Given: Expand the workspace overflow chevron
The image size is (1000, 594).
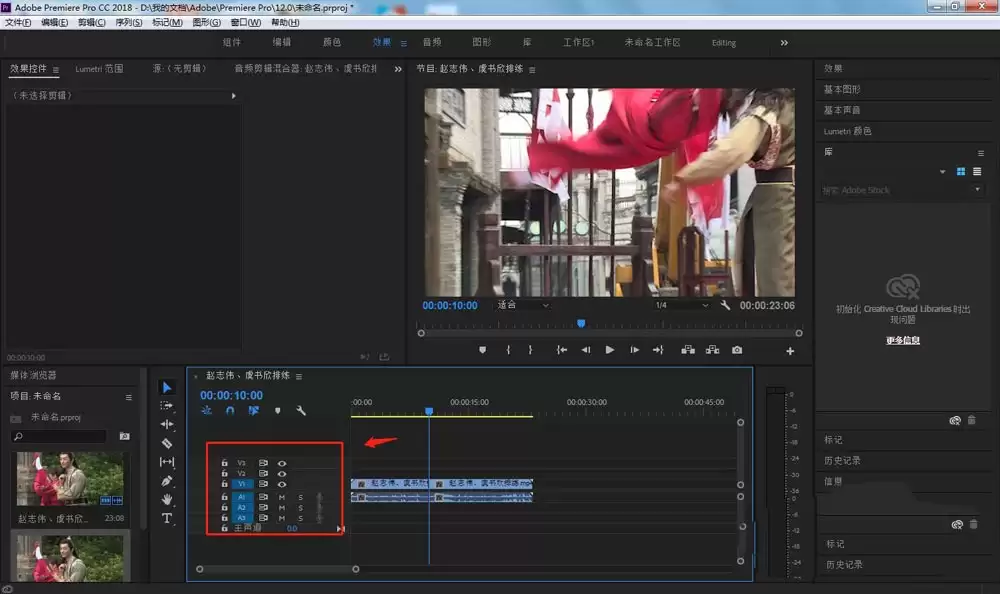Looking at the screenshot, I should [x=784, y=43].
